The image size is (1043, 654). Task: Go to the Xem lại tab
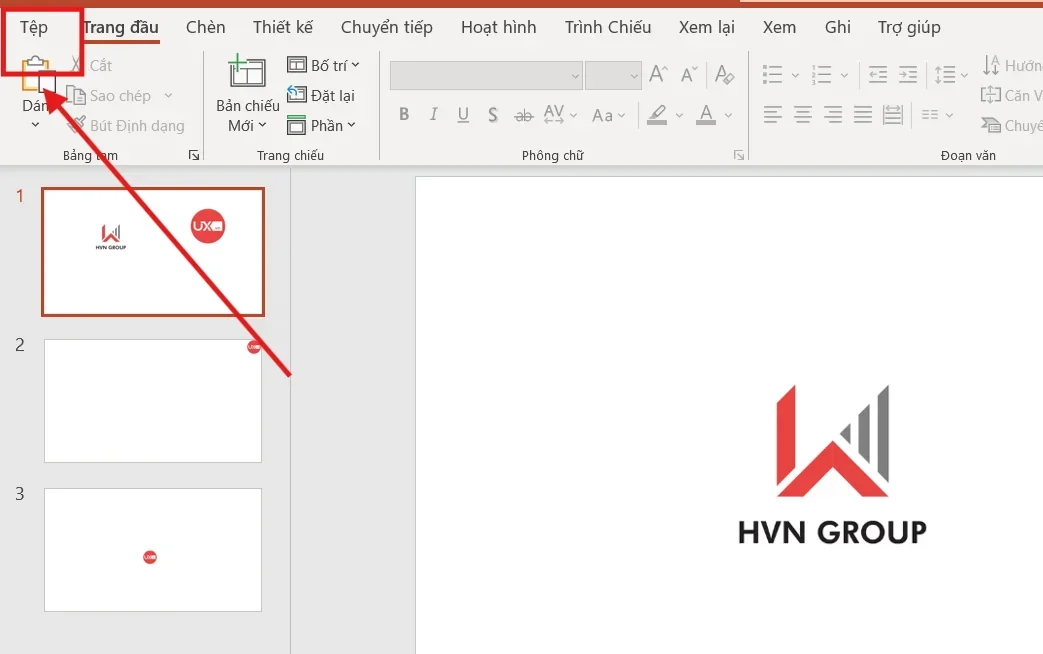coord(706,27)
